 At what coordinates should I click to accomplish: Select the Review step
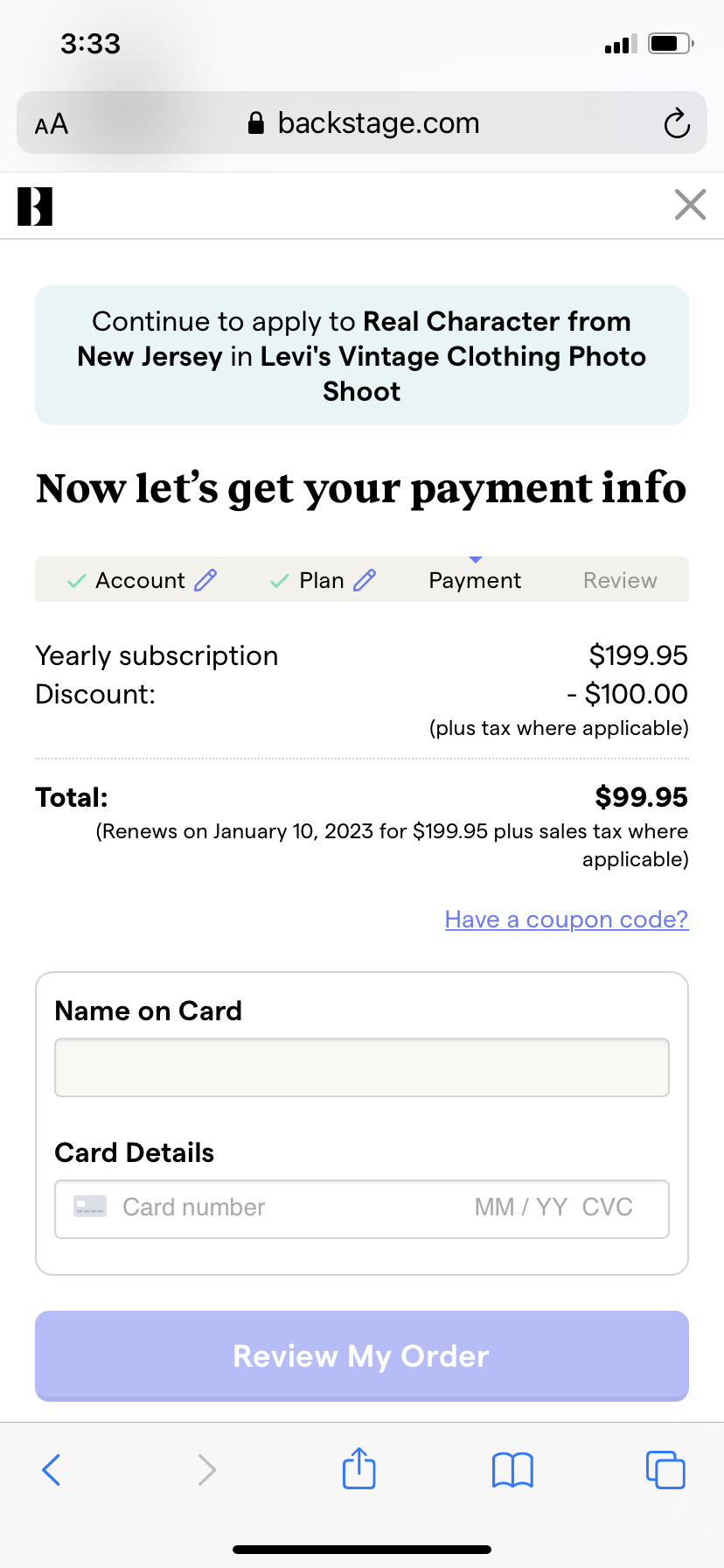coord(620,580)
